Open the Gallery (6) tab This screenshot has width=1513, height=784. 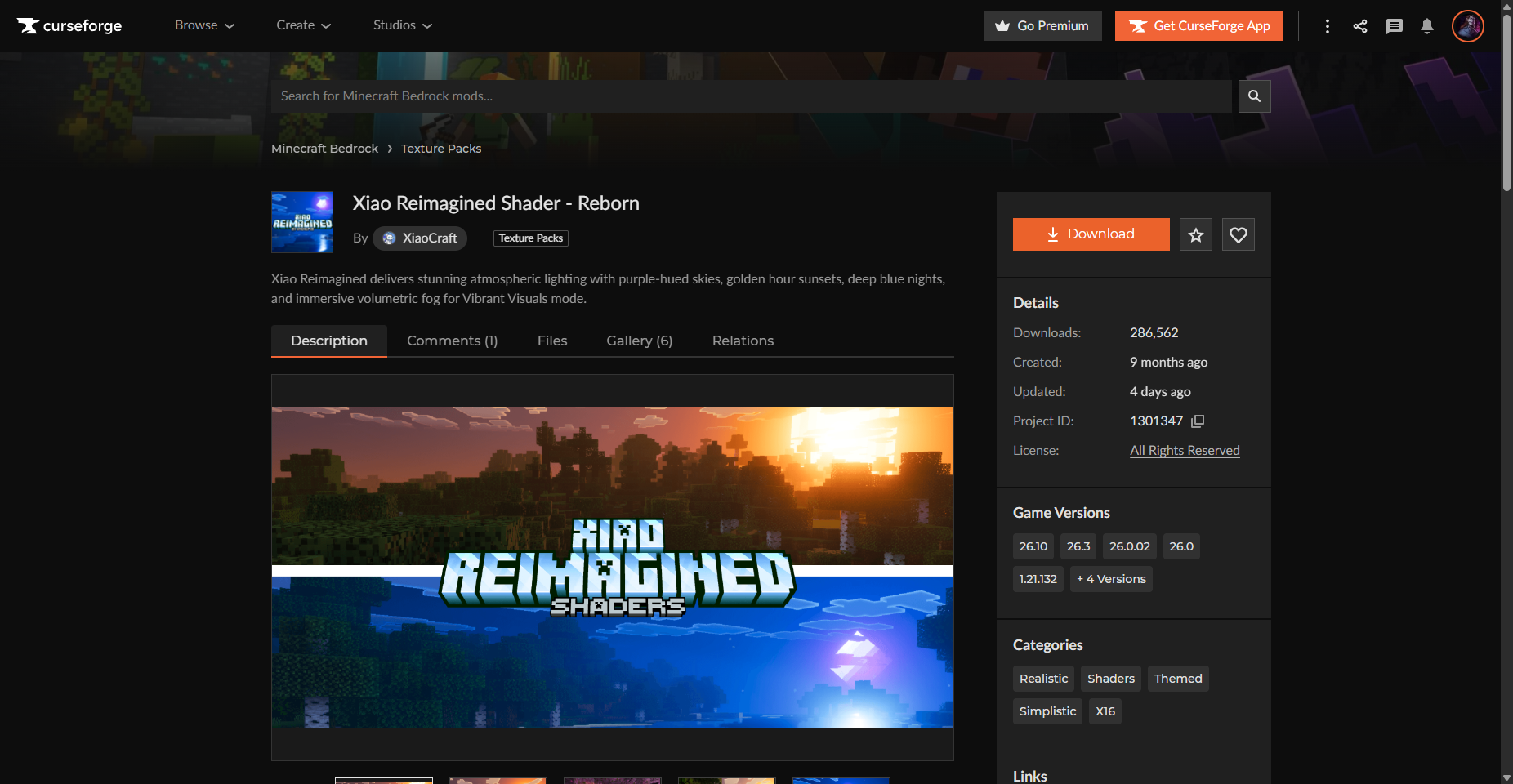[x=640, y=341]
